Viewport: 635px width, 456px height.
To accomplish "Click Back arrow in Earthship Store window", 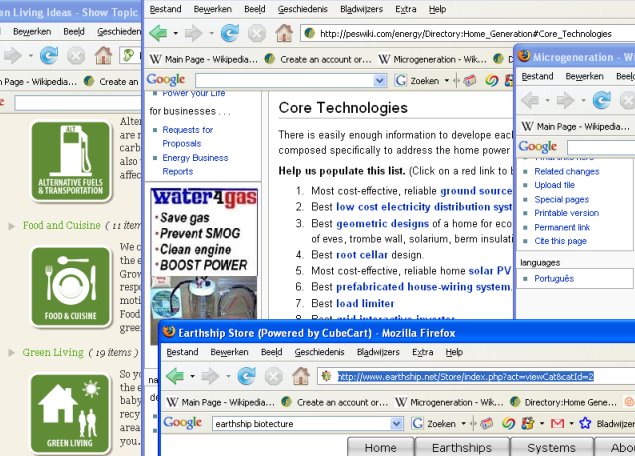I will click(175, 376).
